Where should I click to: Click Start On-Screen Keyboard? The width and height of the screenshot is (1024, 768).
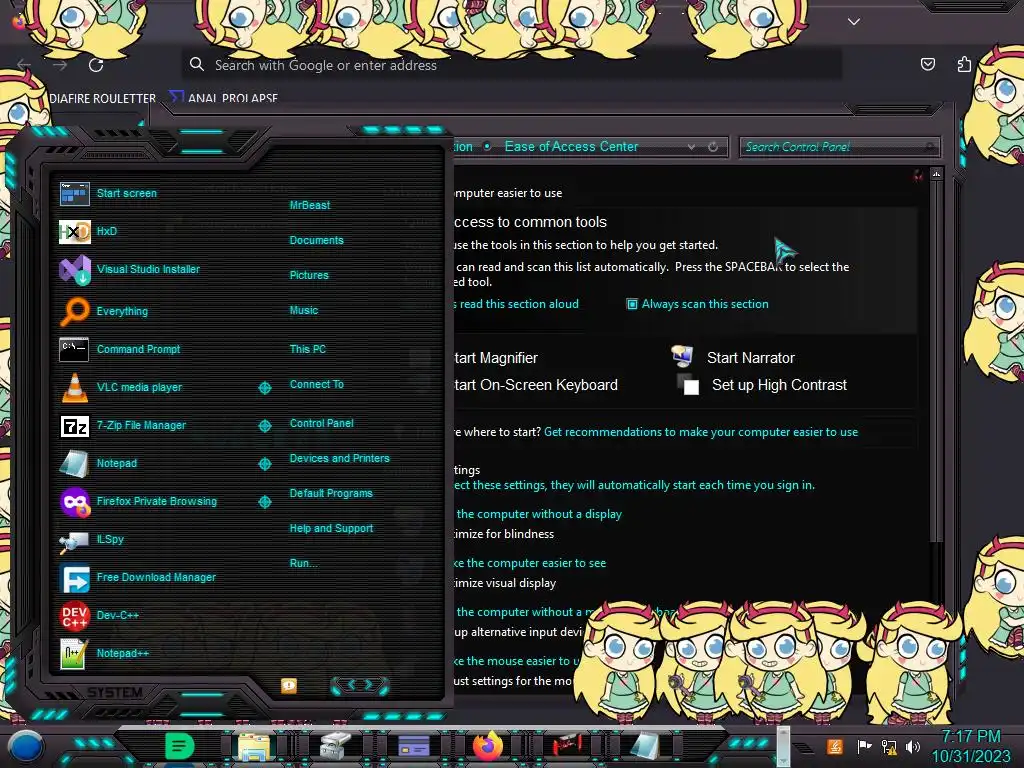(536, 385)
